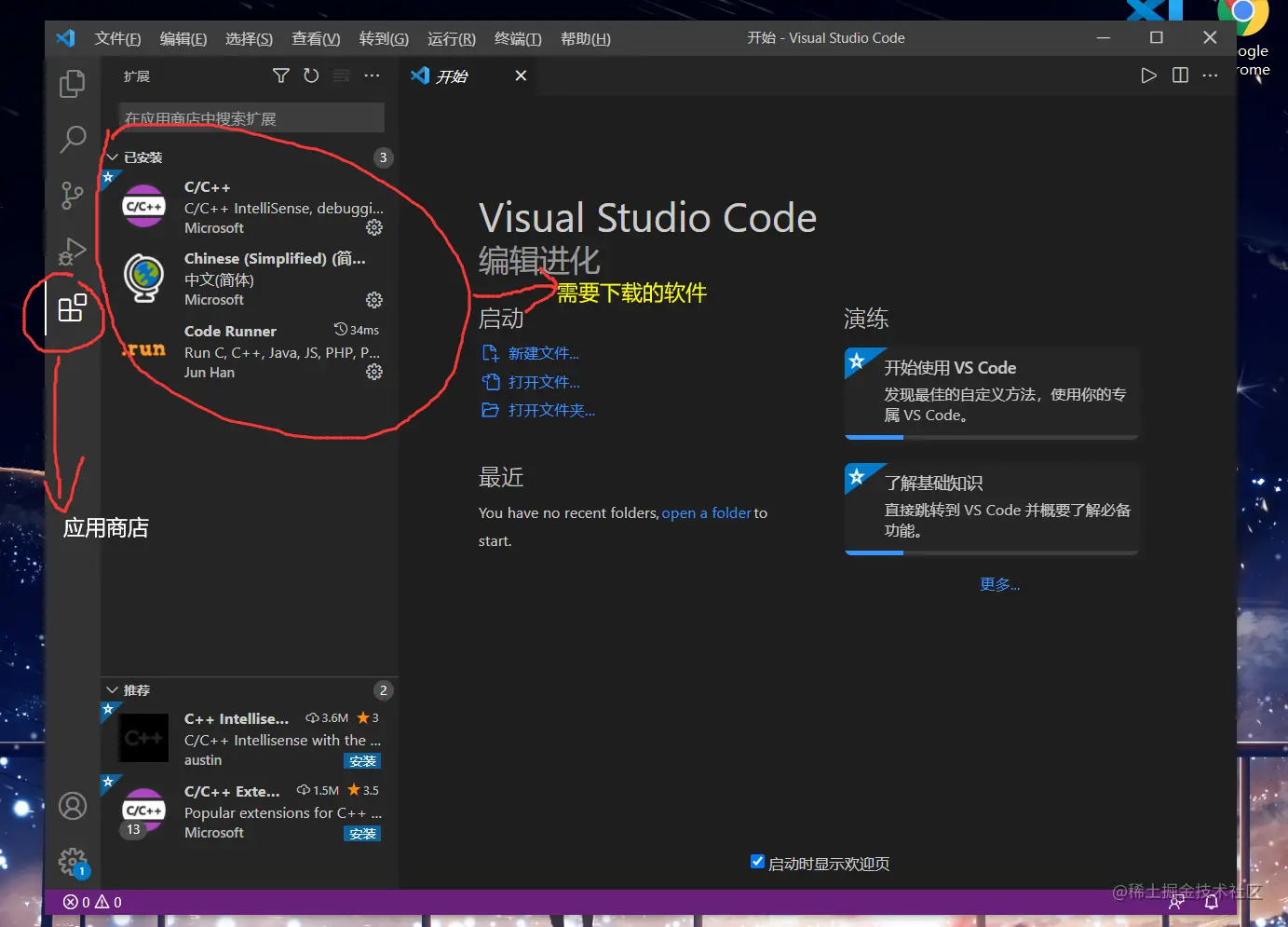This screenshot has width=1288, height=927.
Task: Open the 文件(F) menu
Action: point(117,38)
